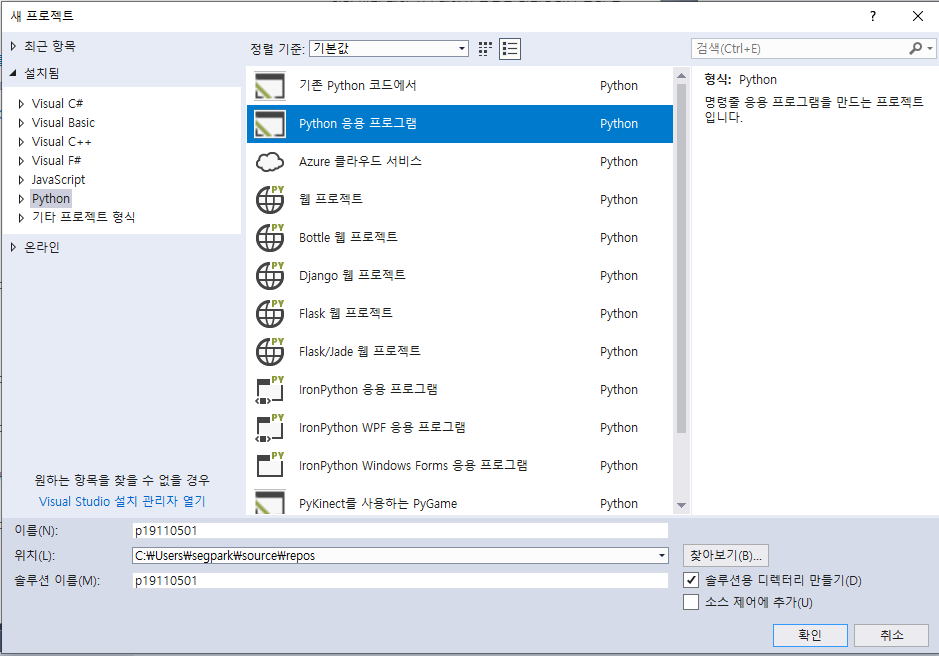Viewport: 939px width, 656px height.
Task: Click the 기존 Python 코드에서 template icon
Action: 269,86
